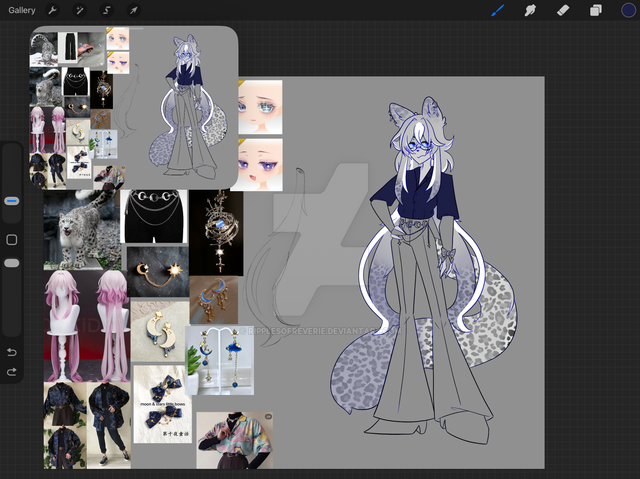The width and height of the screenshot is (640, 479).
Task: Tap the snow leopard reference photo
Action: [x=80, y=230]
